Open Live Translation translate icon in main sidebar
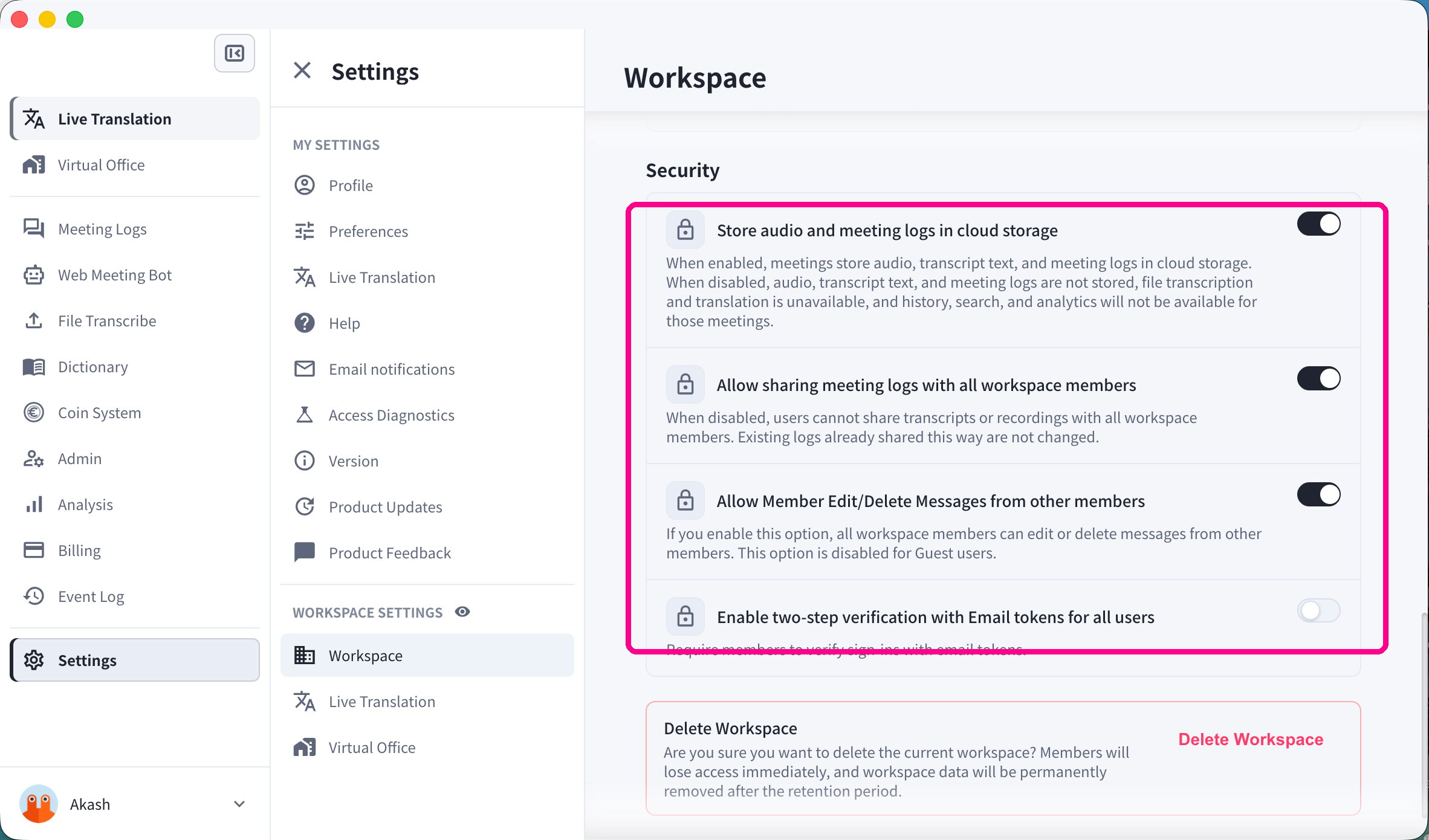Image resolution: width=1429 pixels, height=840 pixels. (x=34, y=119)
